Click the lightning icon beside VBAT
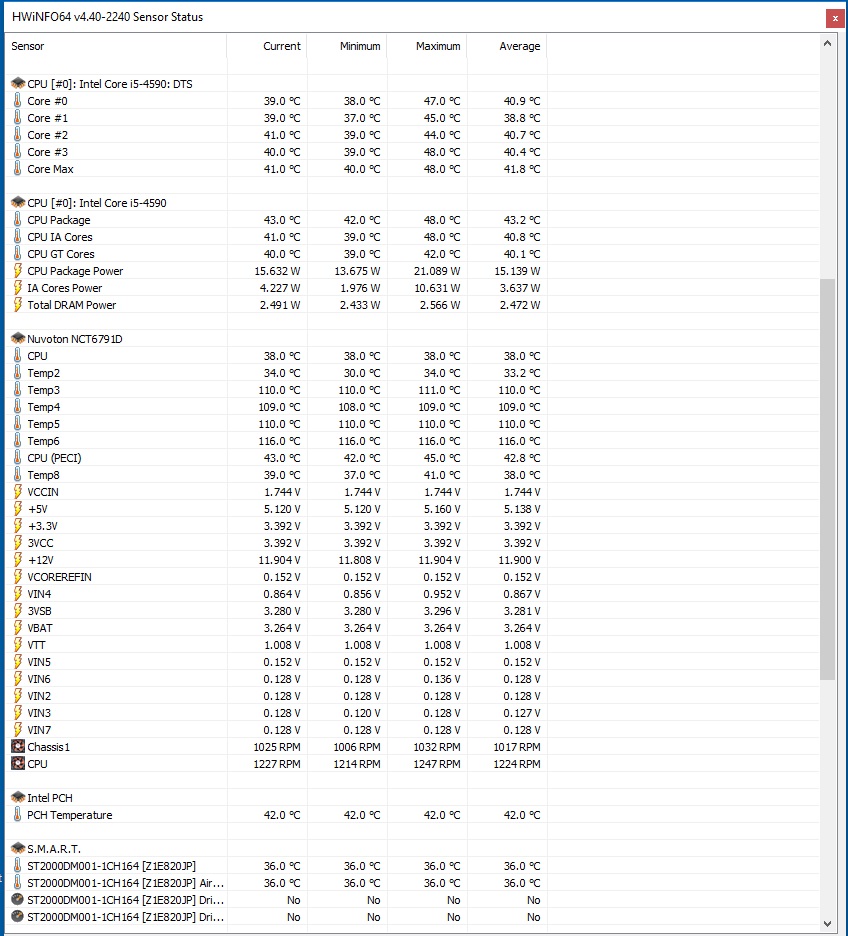 17,628
